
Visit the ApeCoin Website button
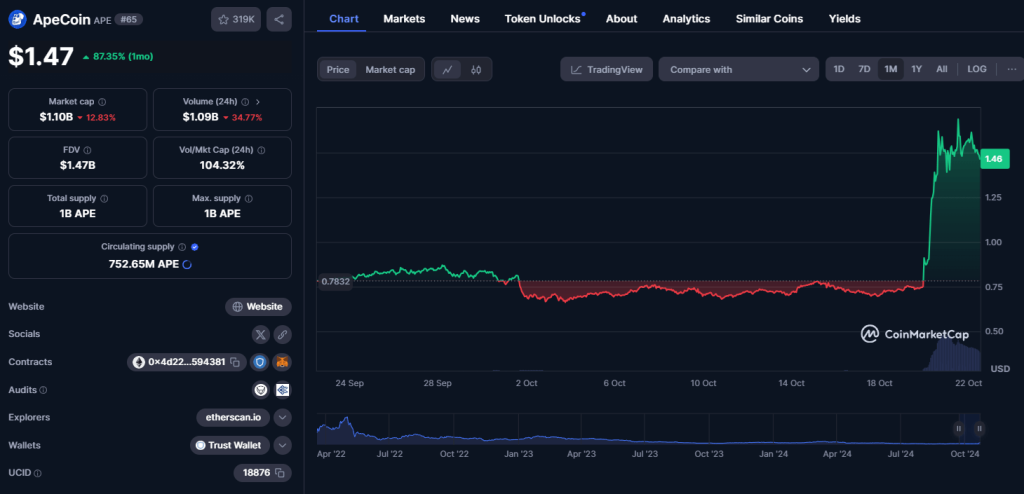[259, 306]
